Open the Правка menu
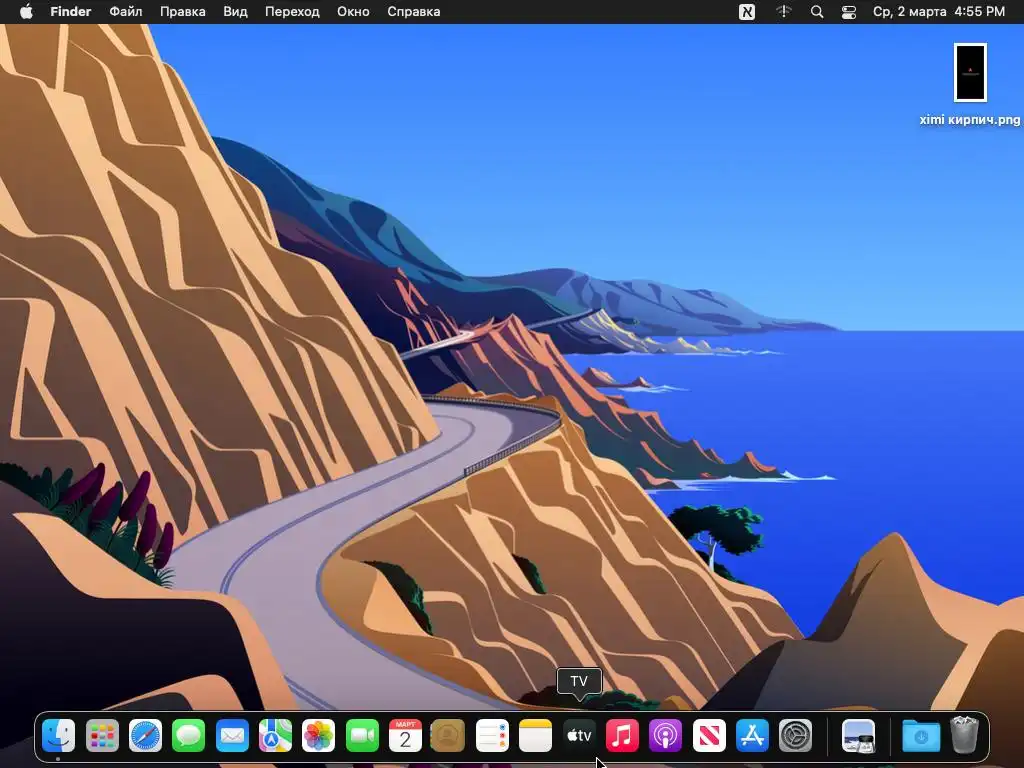 (x=183, y=12)
